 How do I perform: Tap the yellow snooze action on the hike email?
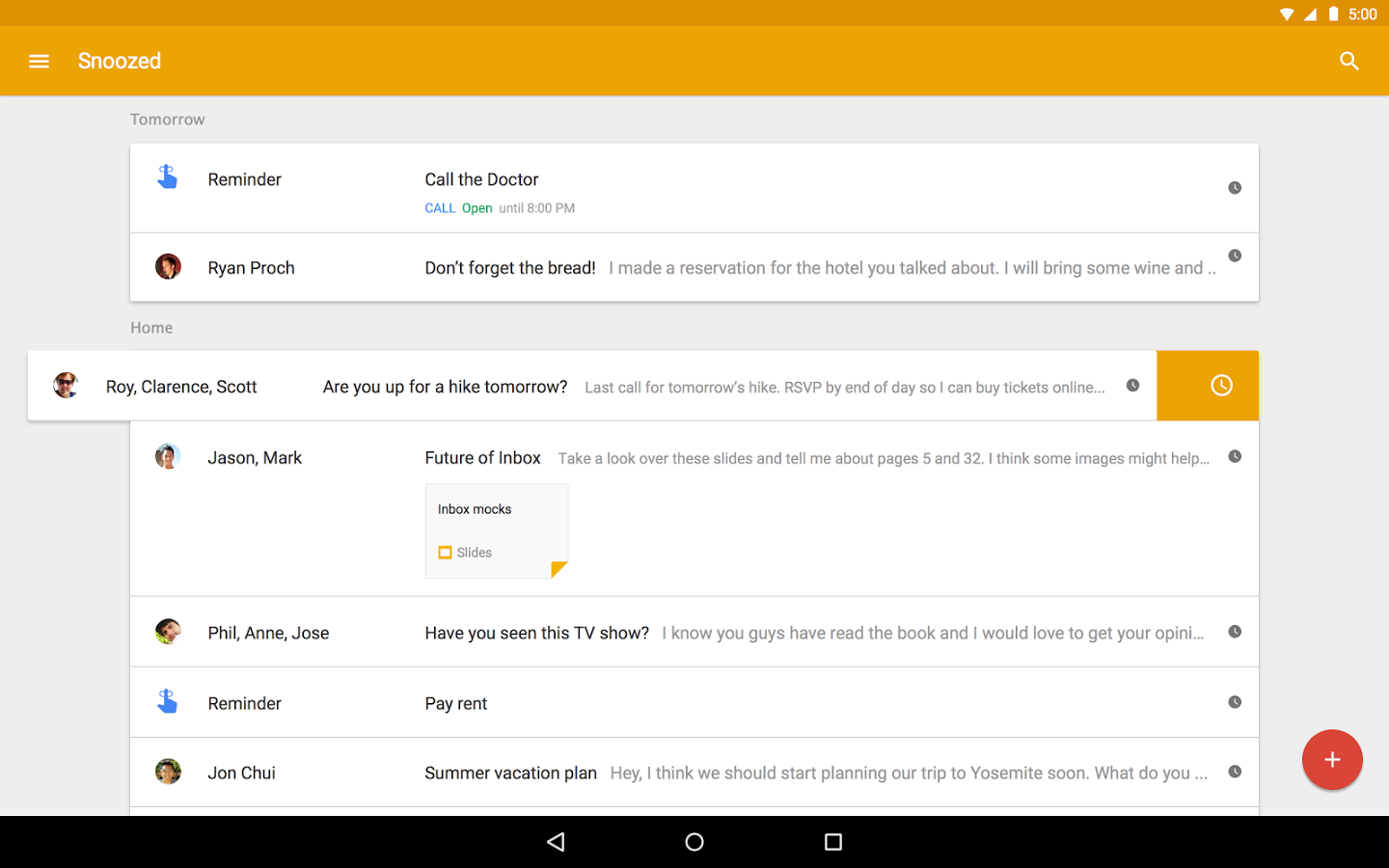click(x=1221, y=386)
